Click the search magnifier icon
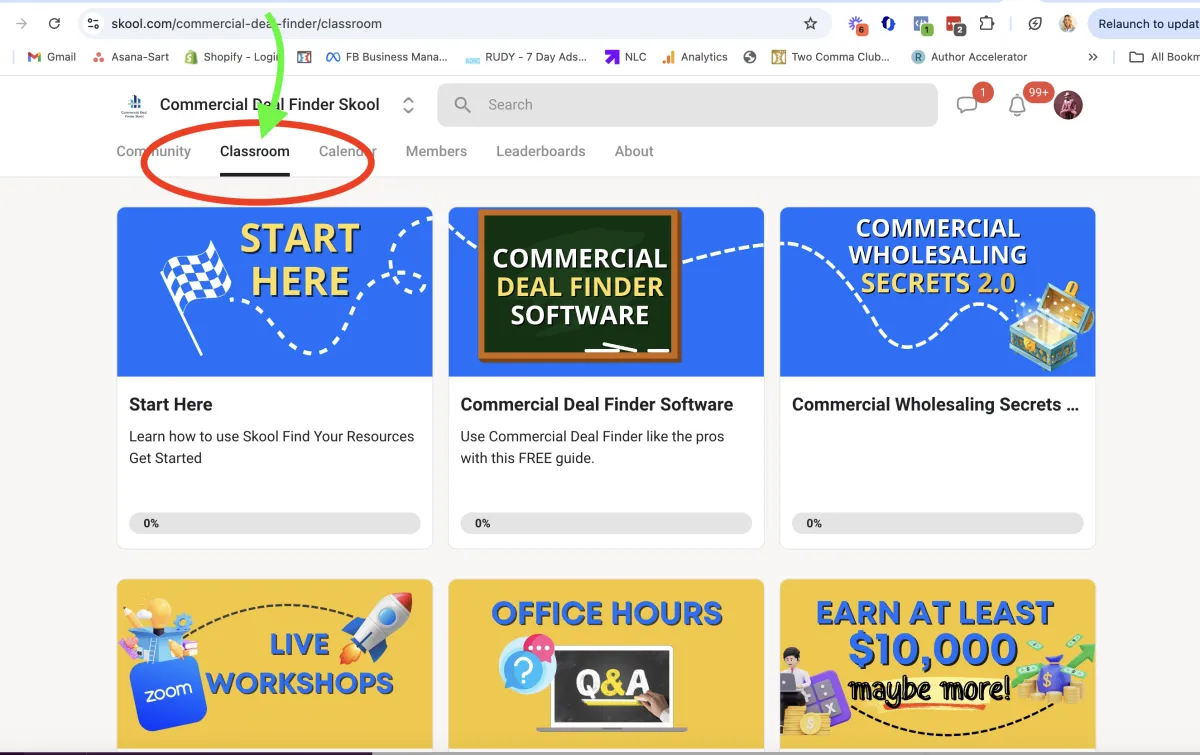1200x755 pixels. point(462,104)
